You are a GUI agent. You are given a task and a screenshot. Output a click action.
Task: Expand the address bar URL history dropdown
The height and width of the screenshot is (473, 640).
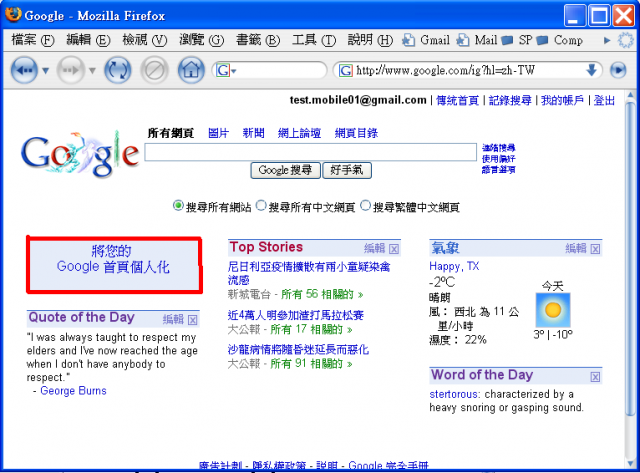[x=591, y=70]
